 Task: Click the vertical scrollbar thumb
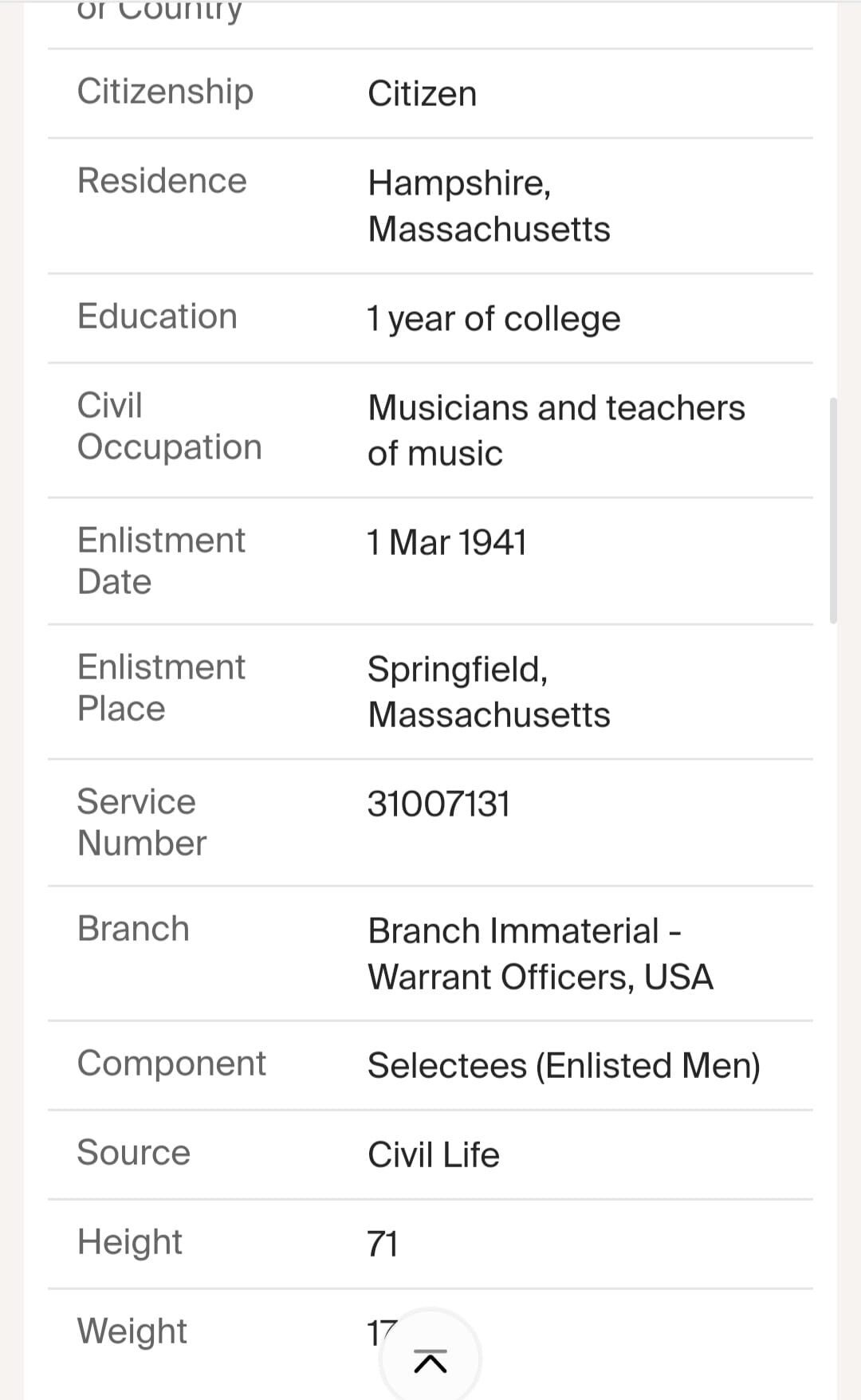(x=833, y=510)
